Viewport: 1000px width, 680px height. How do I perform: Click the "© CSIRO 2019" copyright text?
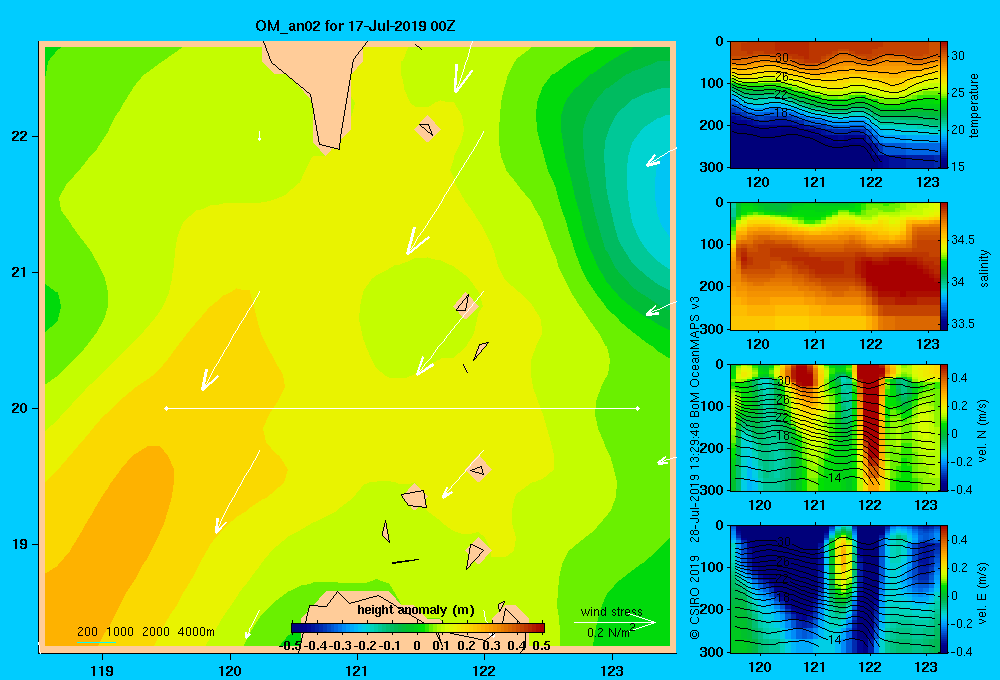[695, 597]
